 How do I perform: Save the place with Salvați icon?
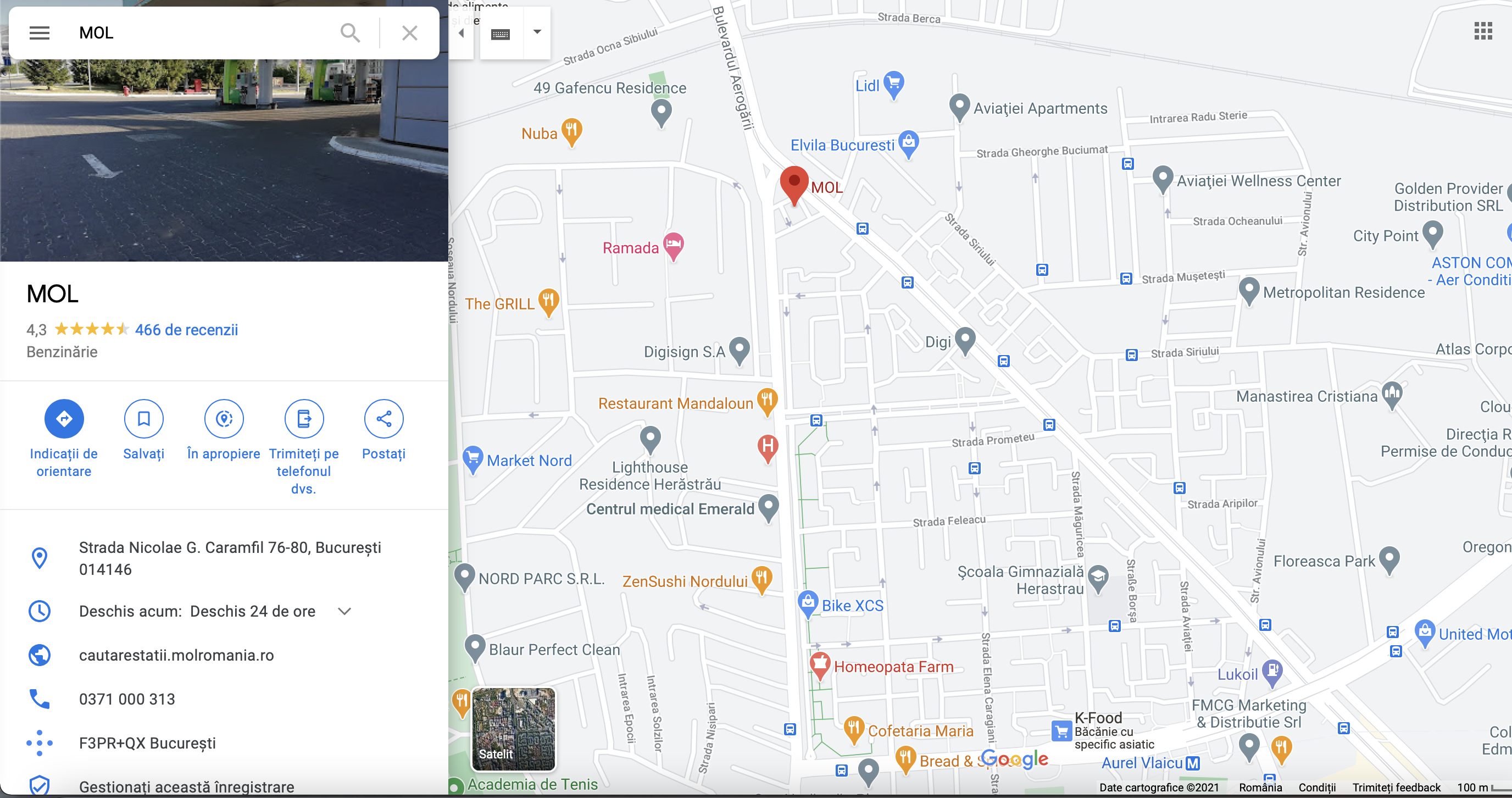tap(144, 419)
